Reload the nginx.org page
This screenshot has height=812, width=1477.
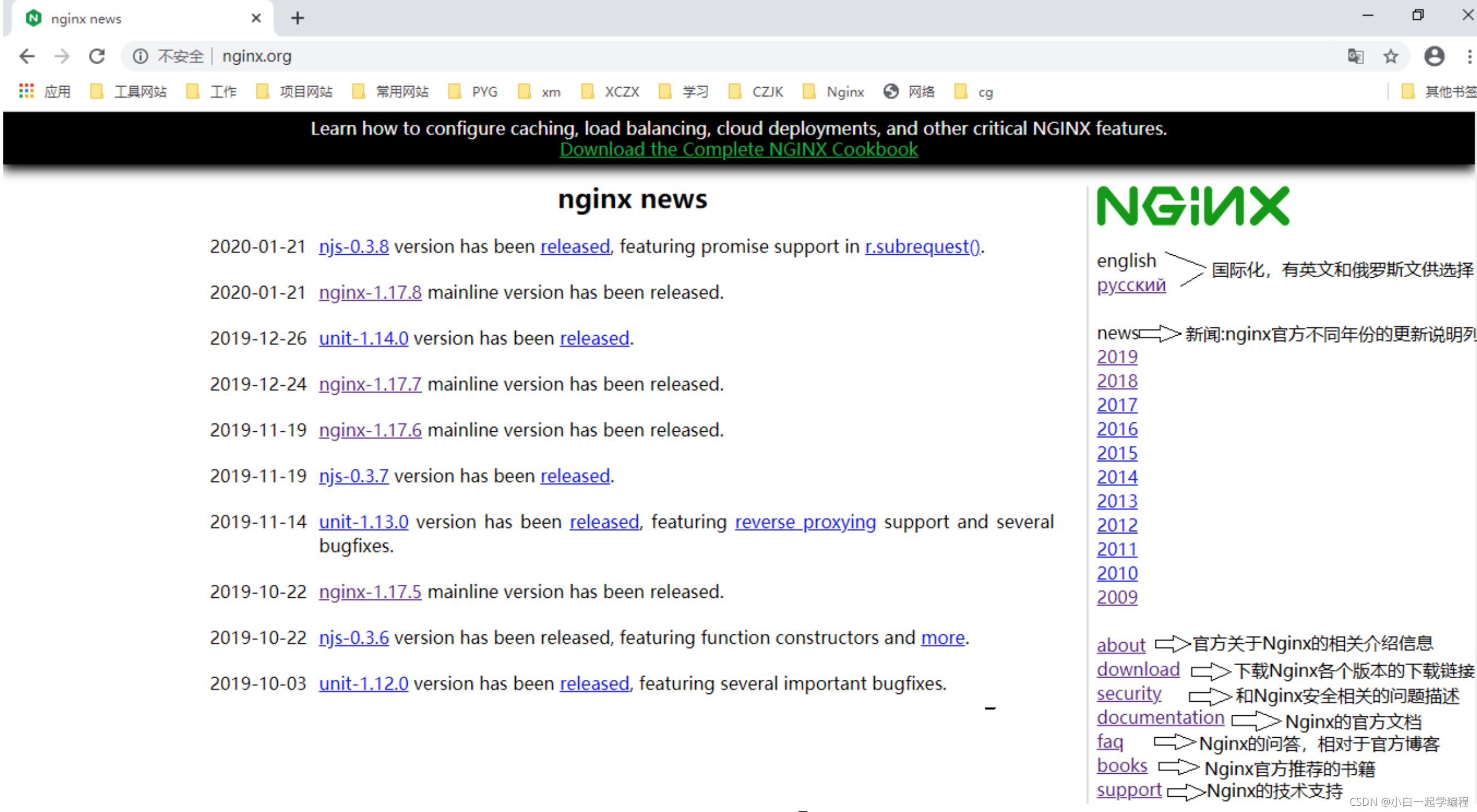point(97,56)
